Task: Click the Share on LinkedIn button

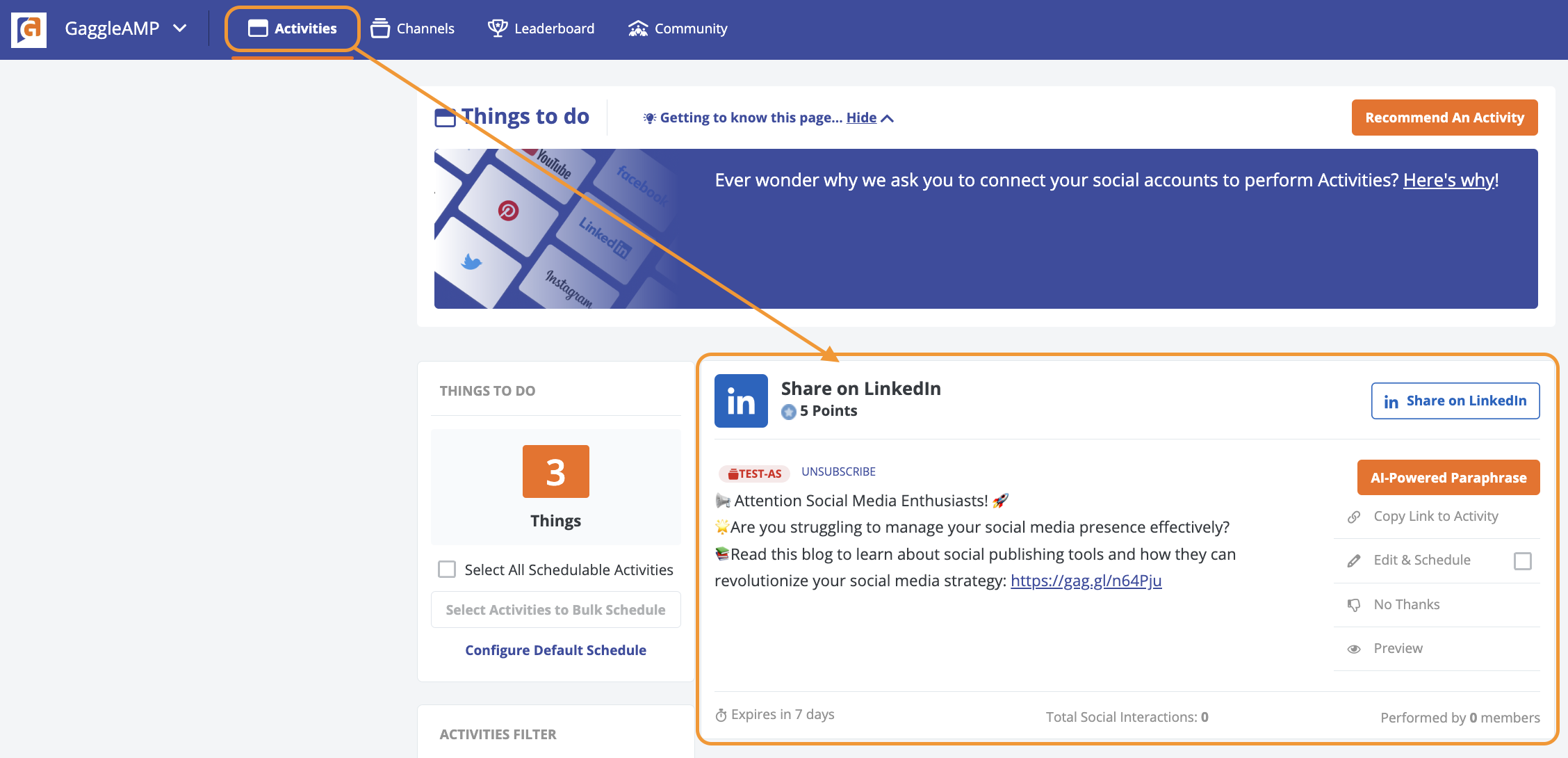Action: 1455,401
